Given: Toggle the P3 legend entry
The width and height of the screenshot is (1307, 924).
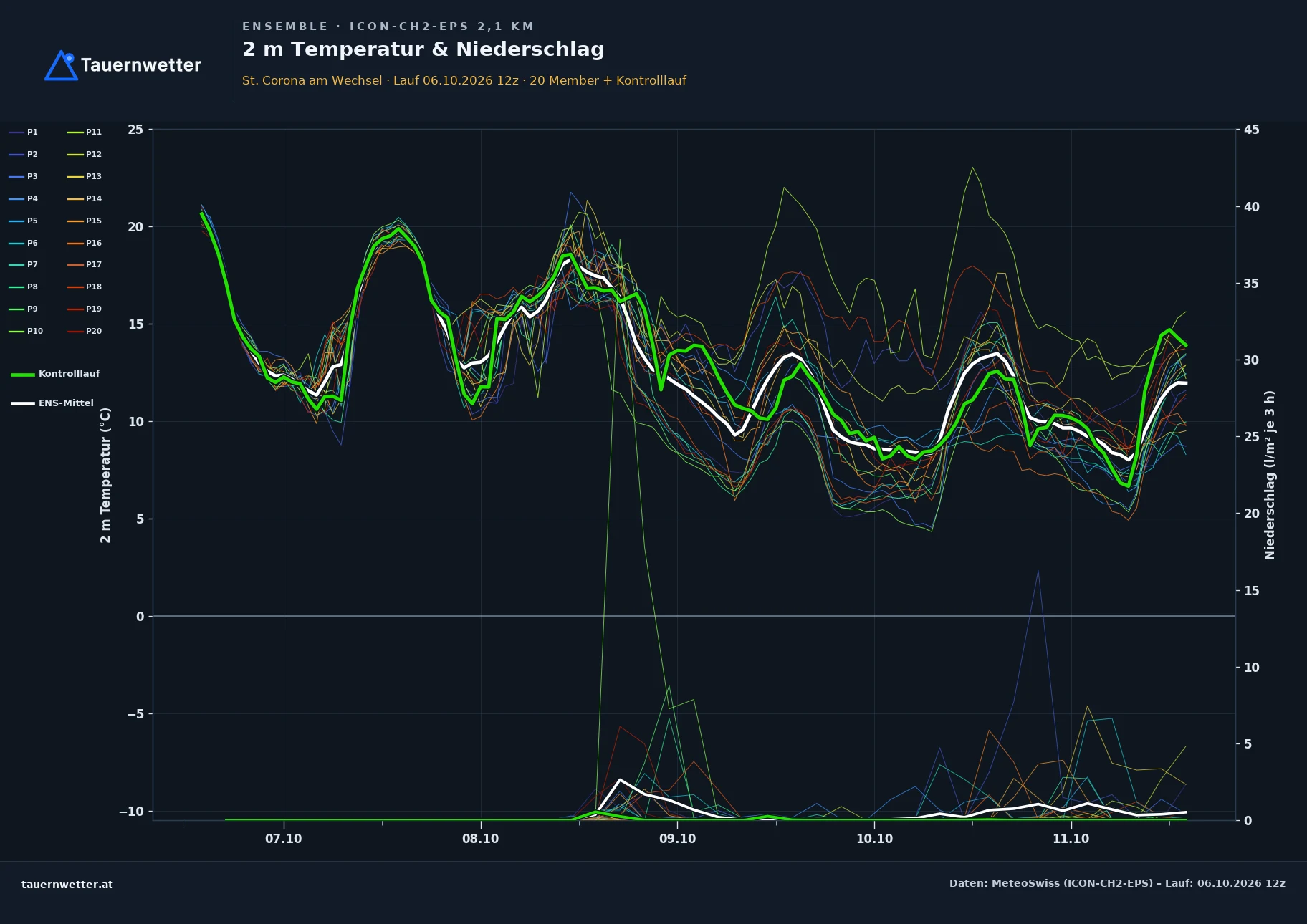Looking at the screenshot, I should click(24, 176).
